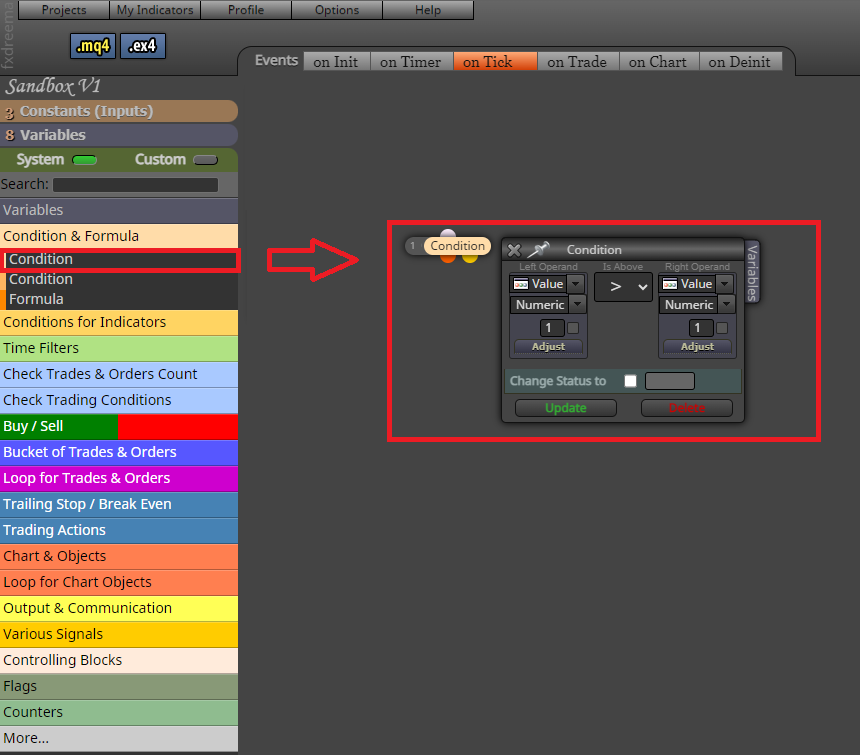Screen dimensions: 860x755
Task: Open Bucket of Trades & Orders category
Action: (x=119, y=452)
